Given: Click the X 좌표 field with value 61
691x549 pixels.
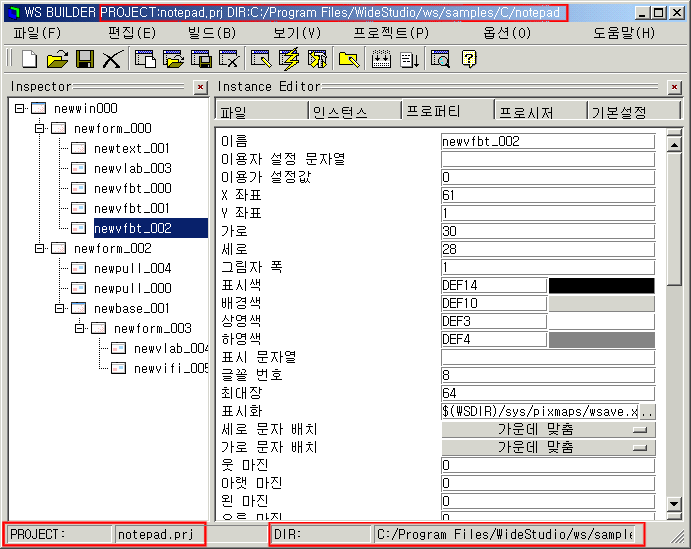Looking at the screenshot, I should 548,195.
